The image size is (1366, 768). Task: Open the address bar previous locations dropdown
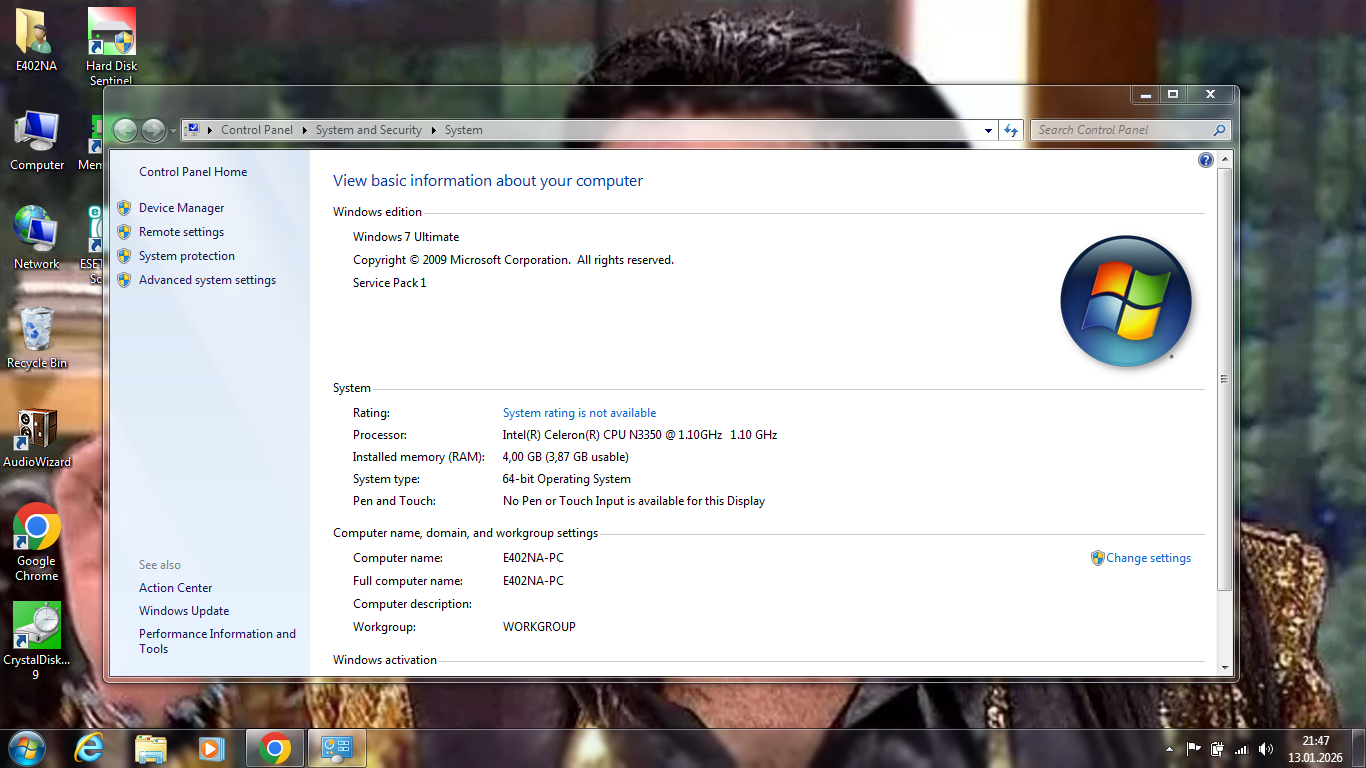[x=988, y=130]
